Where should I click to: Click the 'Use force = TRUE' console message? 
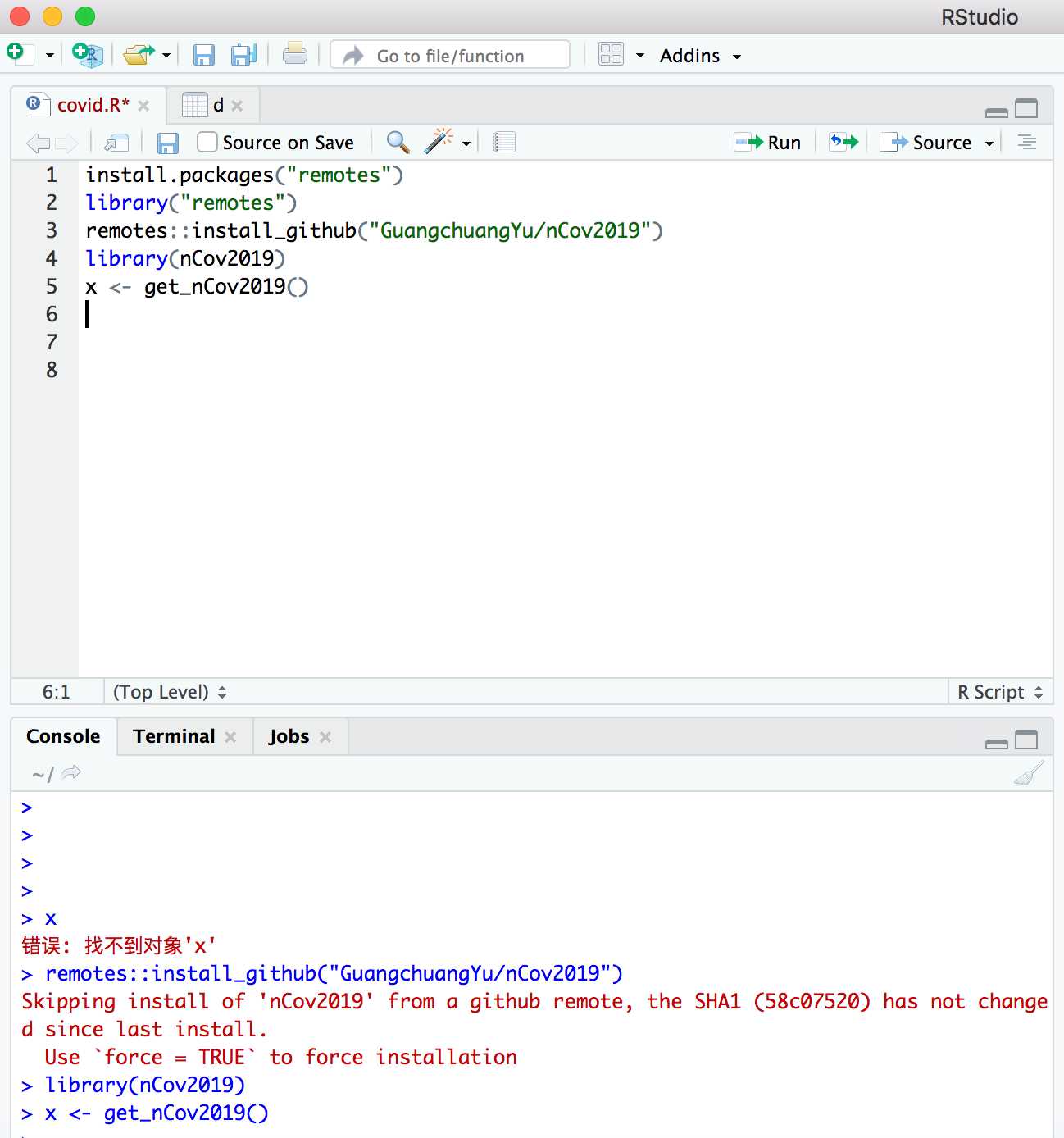point(281,1057)
